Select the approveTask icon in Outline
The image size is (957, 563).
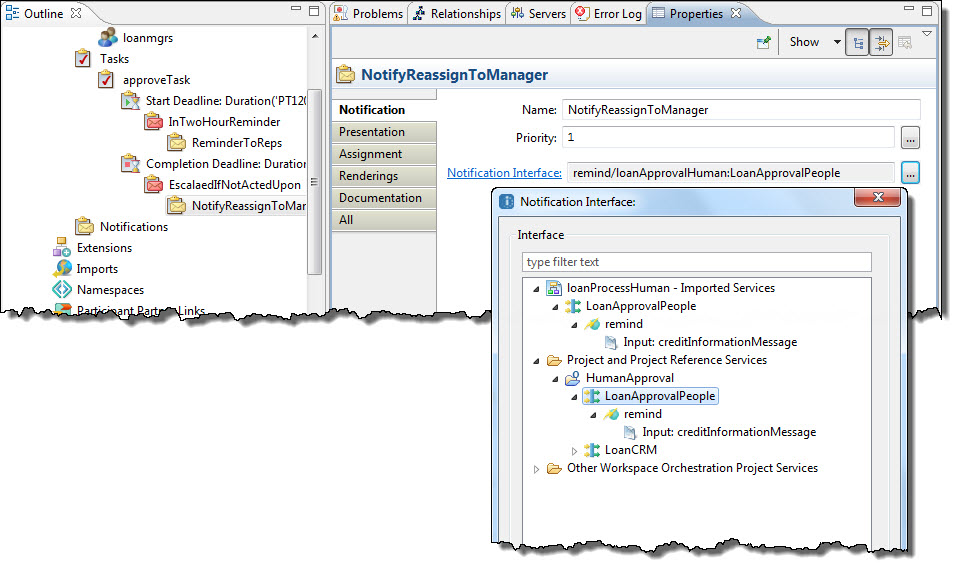coord(106,80)
